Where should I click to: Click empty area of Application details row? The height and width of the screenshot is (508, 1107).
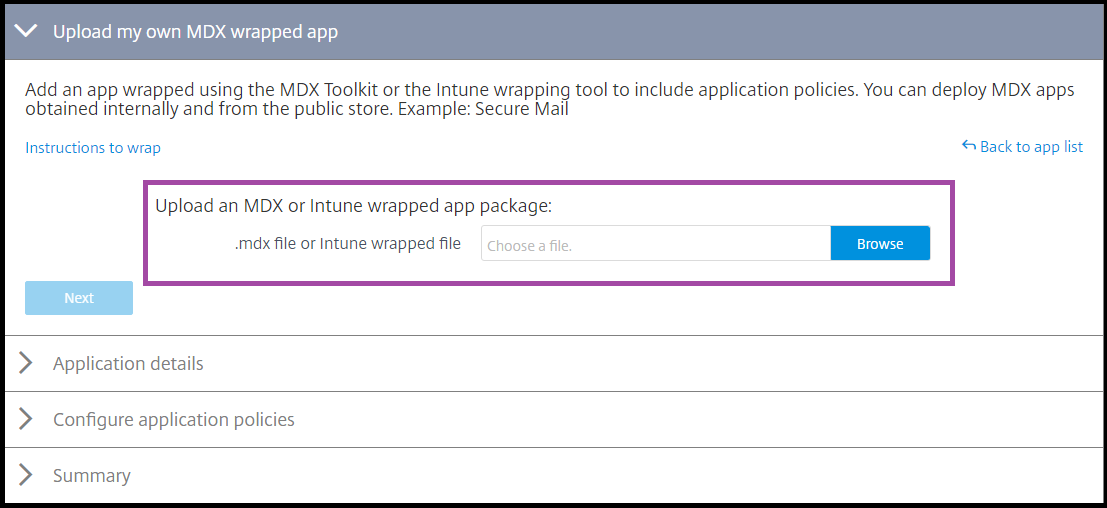pyautogui.click(x=650, y=363)
